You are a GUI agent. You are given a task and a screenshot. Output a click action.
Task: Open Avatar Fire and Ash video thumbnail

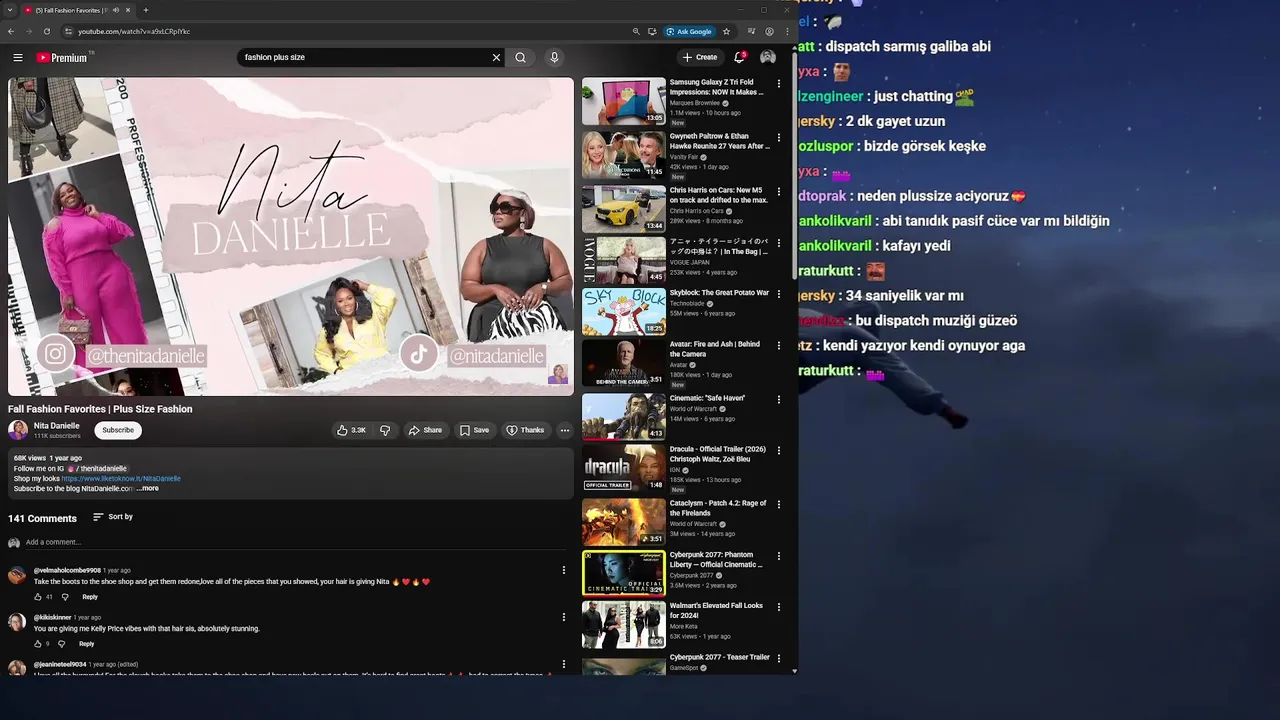coord(624,363)
